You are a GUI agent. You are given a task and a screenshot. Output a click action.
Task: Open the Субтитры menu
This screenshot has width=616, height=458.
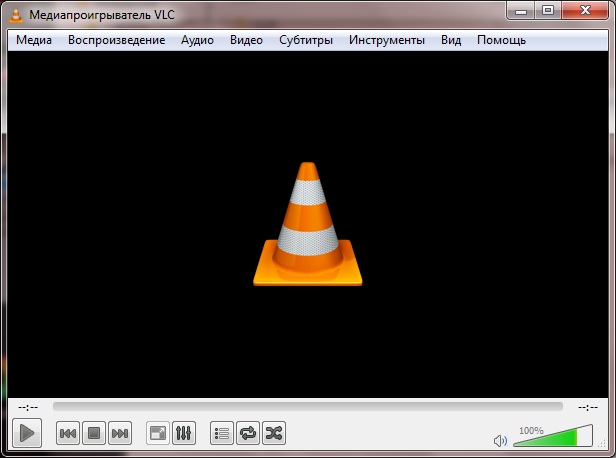point(306,40)
